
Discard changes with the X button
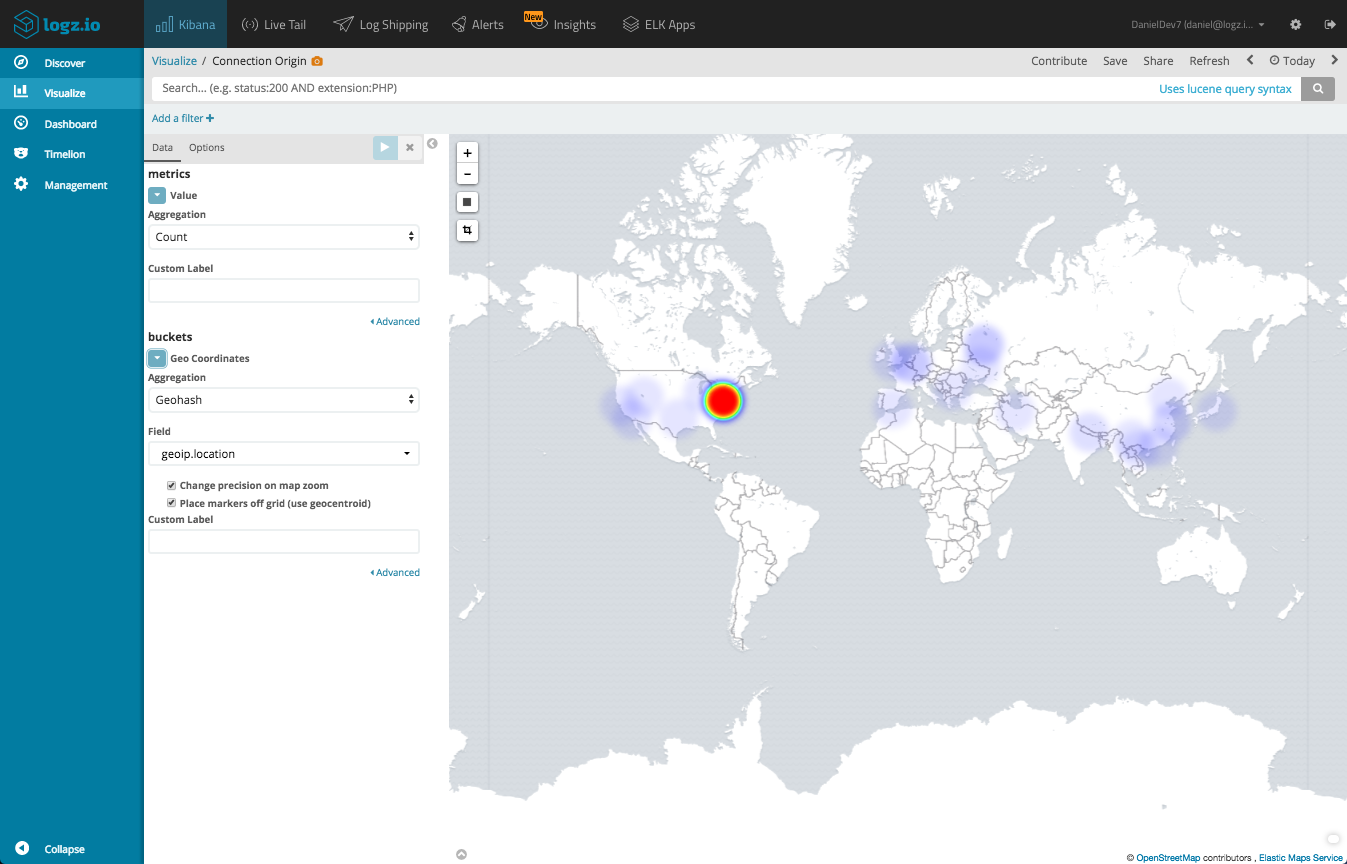pyautogui.click(x=409, y=147)
